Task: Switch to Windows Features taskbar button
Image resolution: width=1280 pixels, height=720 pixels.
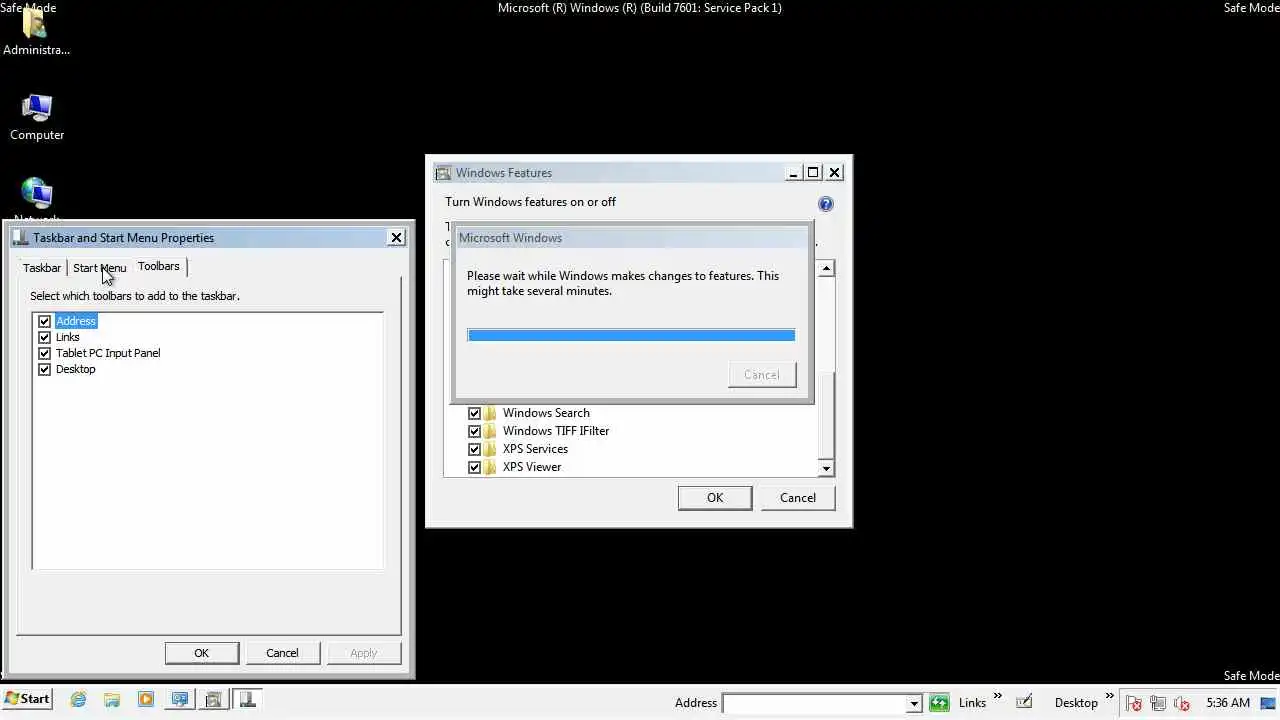Action: click(213, 700)
